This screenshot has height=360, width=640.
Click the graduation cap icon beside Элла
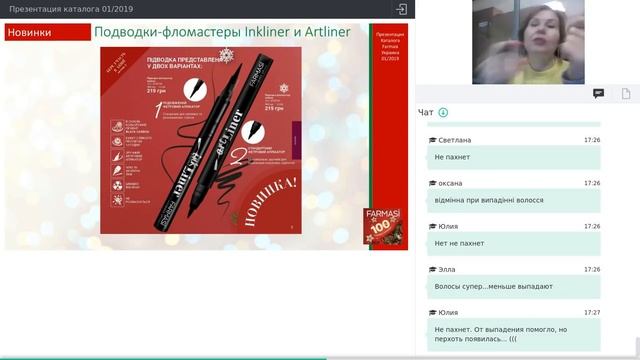click(x=433, y=269)
